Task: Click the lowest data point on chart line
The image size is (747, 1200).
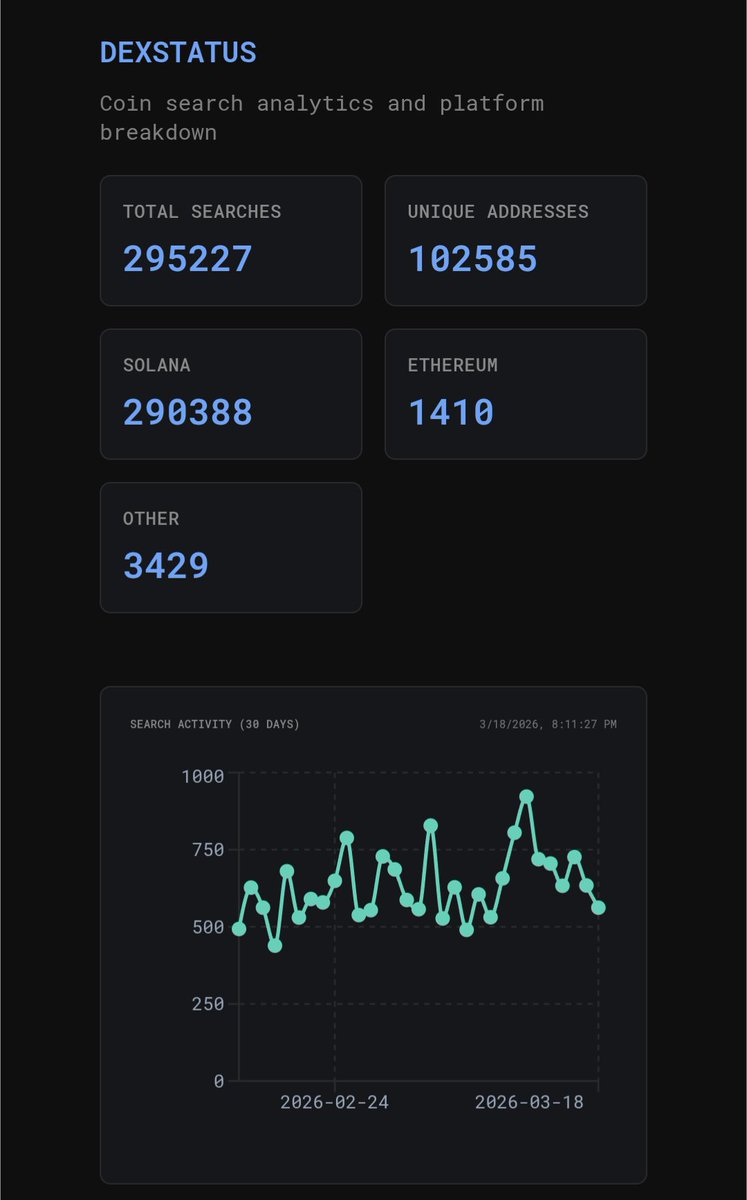Action: point(275,945)
